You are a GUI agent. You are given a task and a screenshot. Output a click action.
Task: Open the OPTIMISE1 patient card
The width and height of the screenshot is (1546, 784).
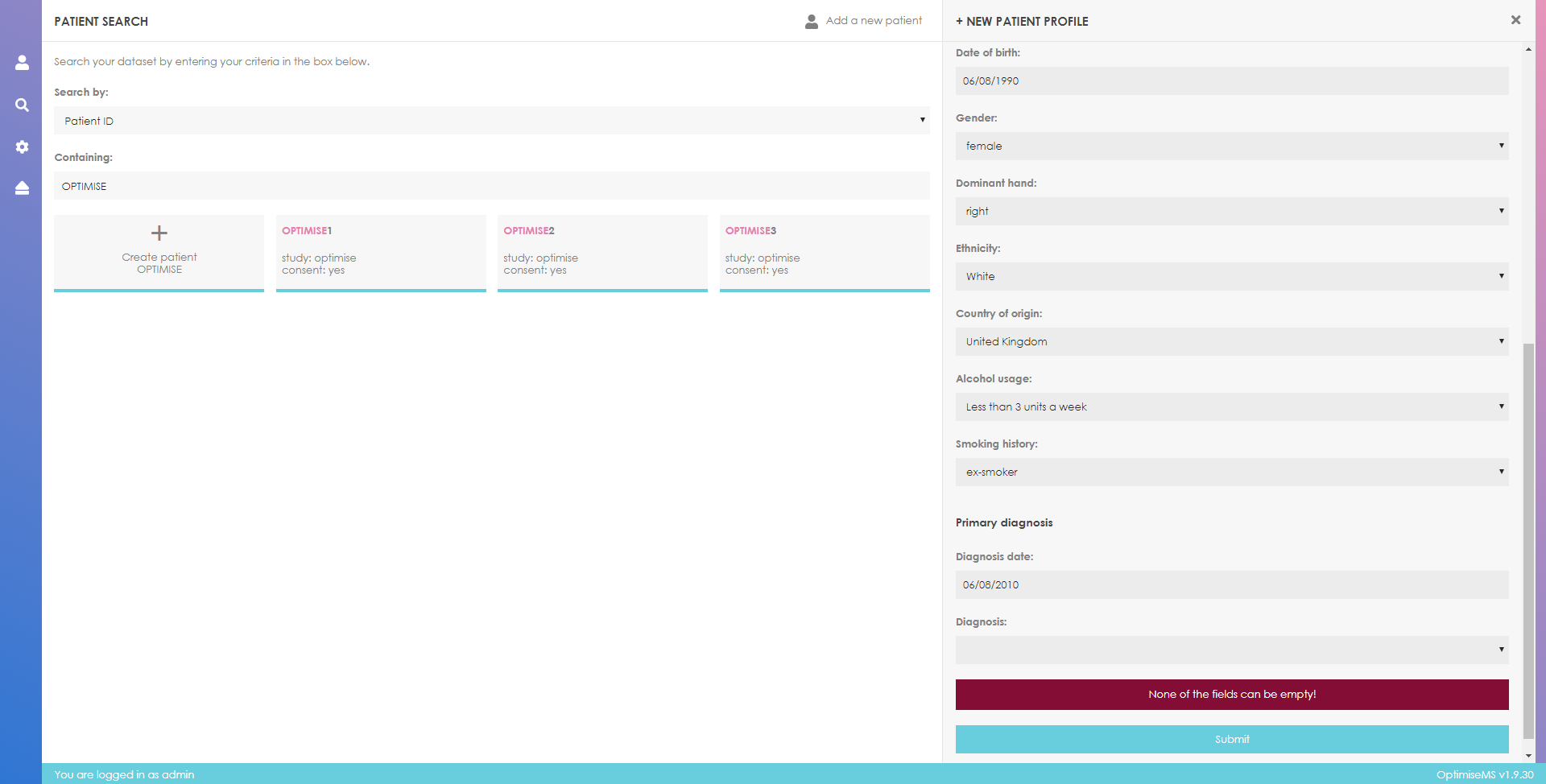coord(381,253)
